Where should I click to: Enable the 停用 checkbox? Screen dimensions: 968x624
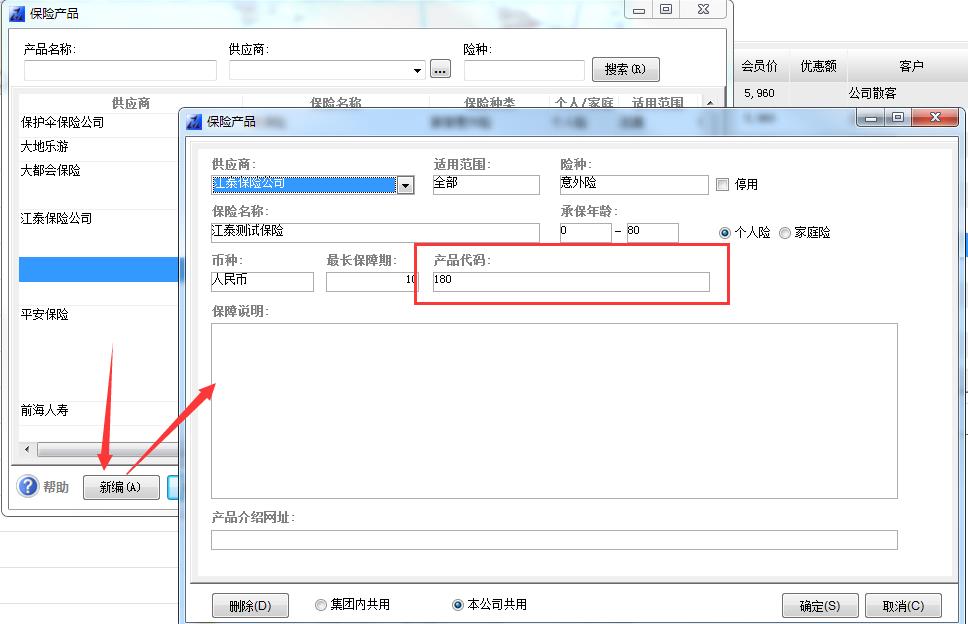pyautogui.click(x=723, y=185)
